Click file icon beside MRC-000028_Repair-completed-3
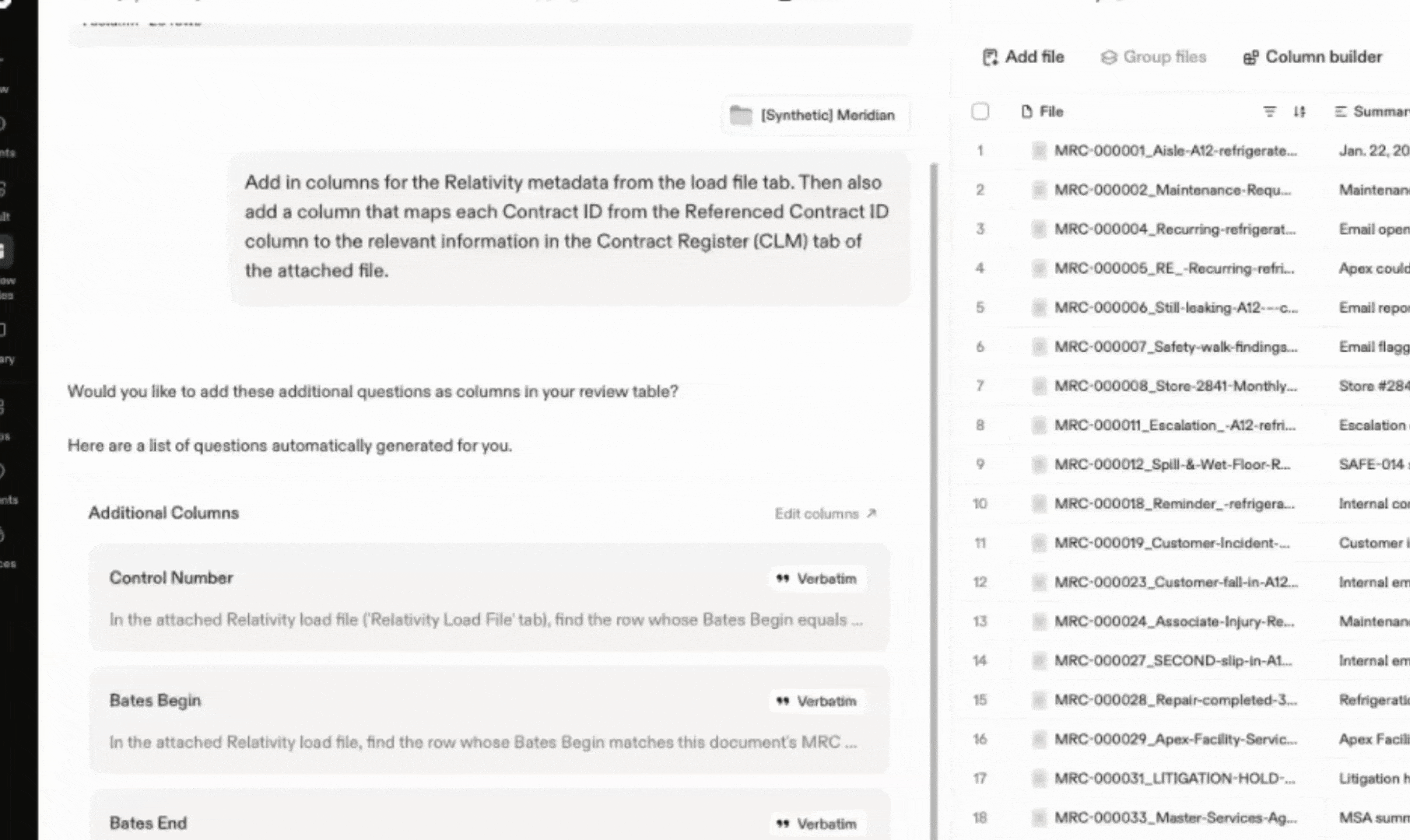This screenshot has width=1410, height=840. [1039, 700]
